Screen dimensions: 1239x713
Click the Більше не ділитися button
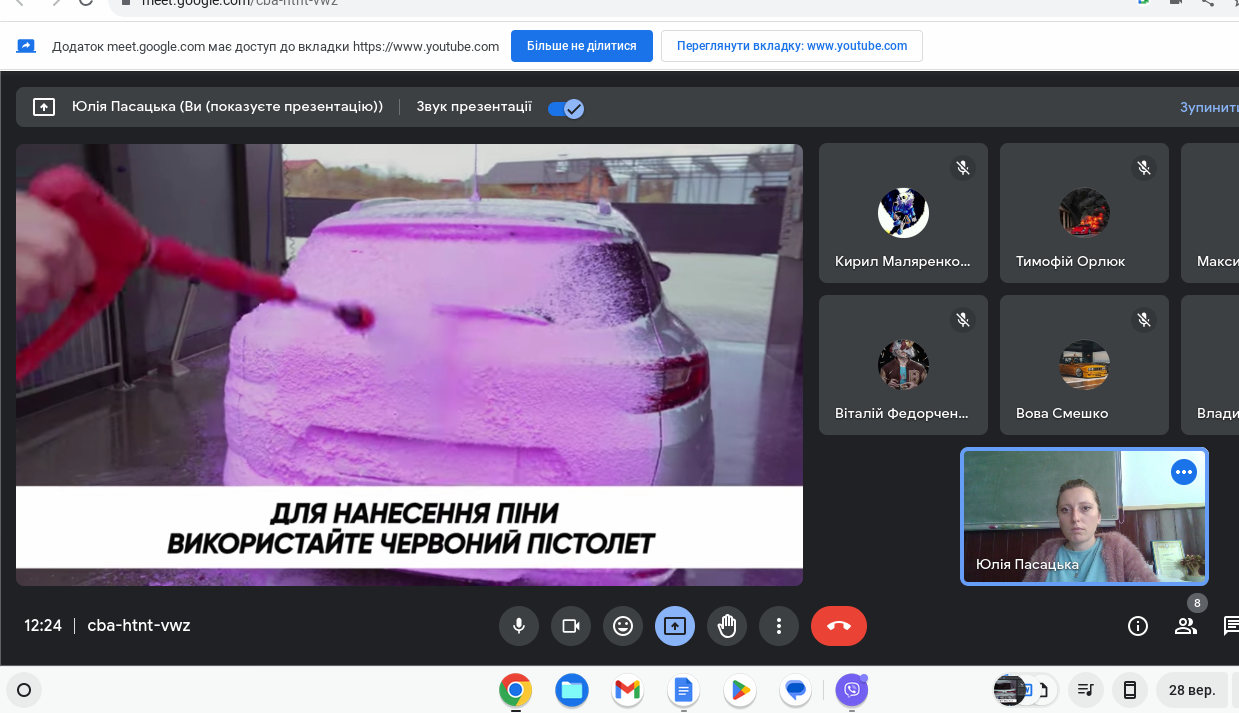(582, 46)
